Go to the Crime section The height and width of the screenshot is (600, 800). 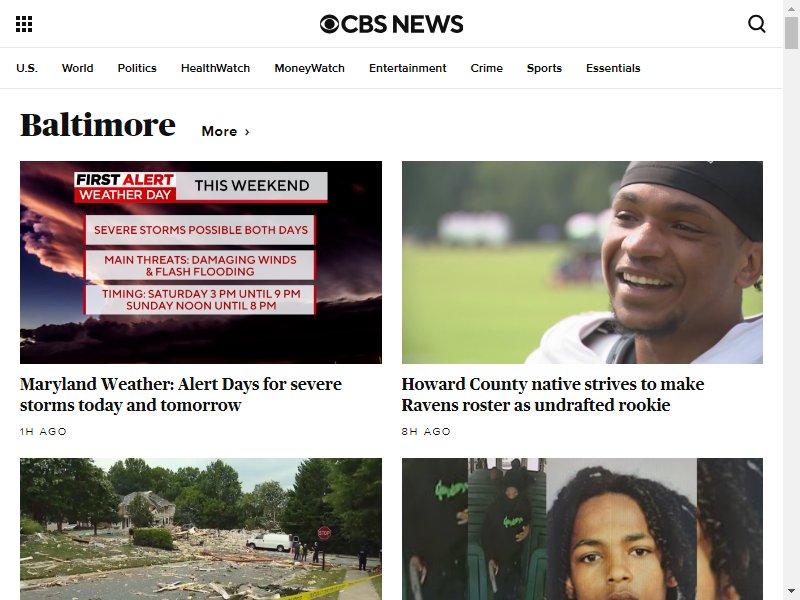[486, 68]
